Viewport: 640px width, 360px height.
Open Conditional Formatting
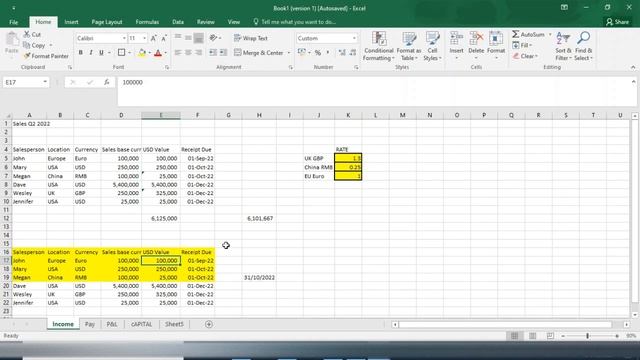coord(379,46)
